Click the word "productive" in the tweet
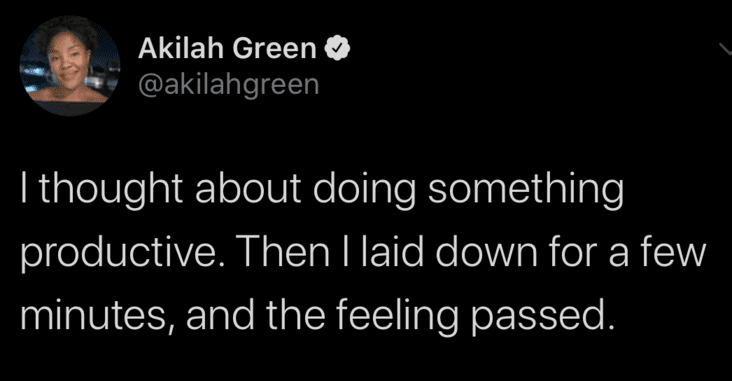Screen dimensions: 732x381 pyautogui.click(x=114, y=253)
